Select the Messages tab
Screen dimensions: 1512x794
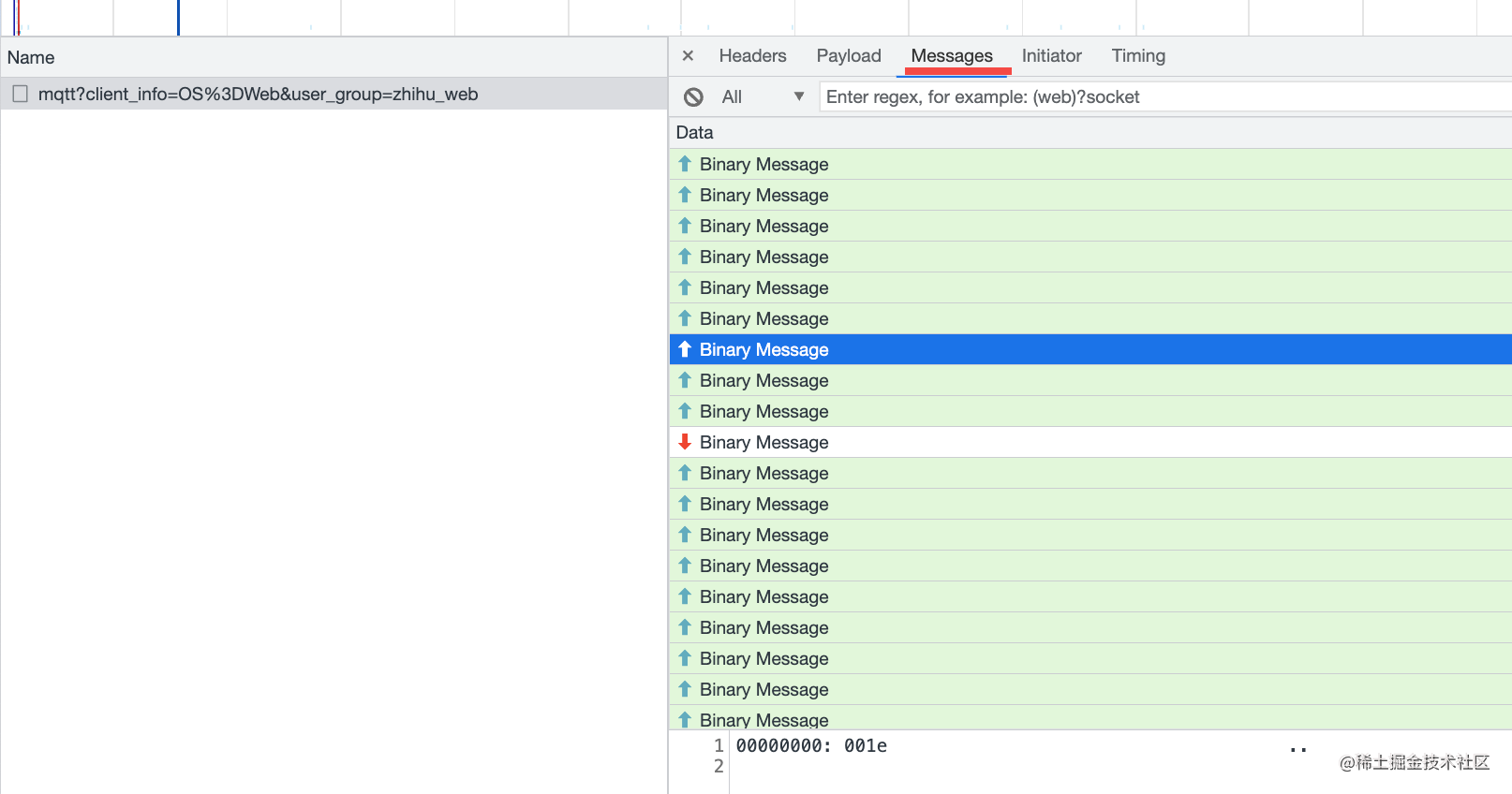952,56
